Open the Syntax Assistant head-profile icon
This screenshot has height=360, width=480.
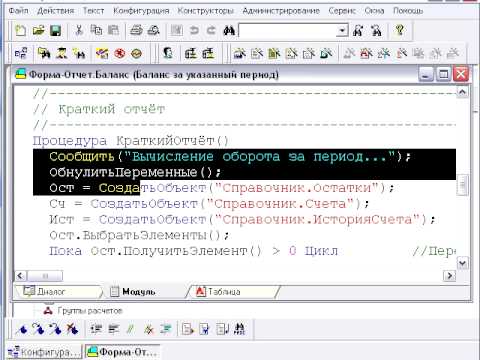(168, 53)
